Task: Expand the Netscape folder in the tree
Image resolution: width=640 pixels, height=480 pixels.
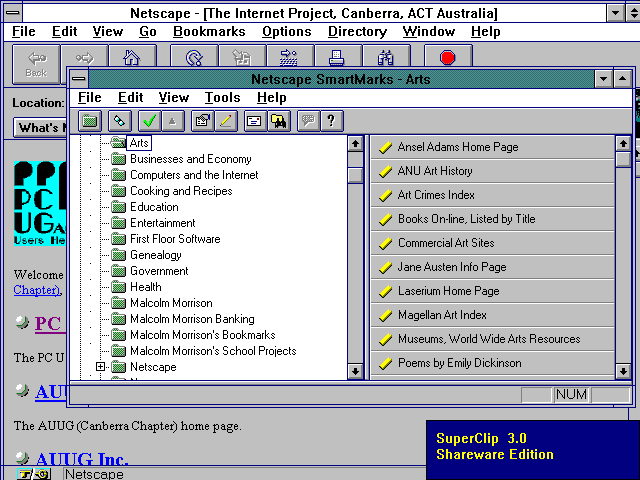Action: pos(101,367)
